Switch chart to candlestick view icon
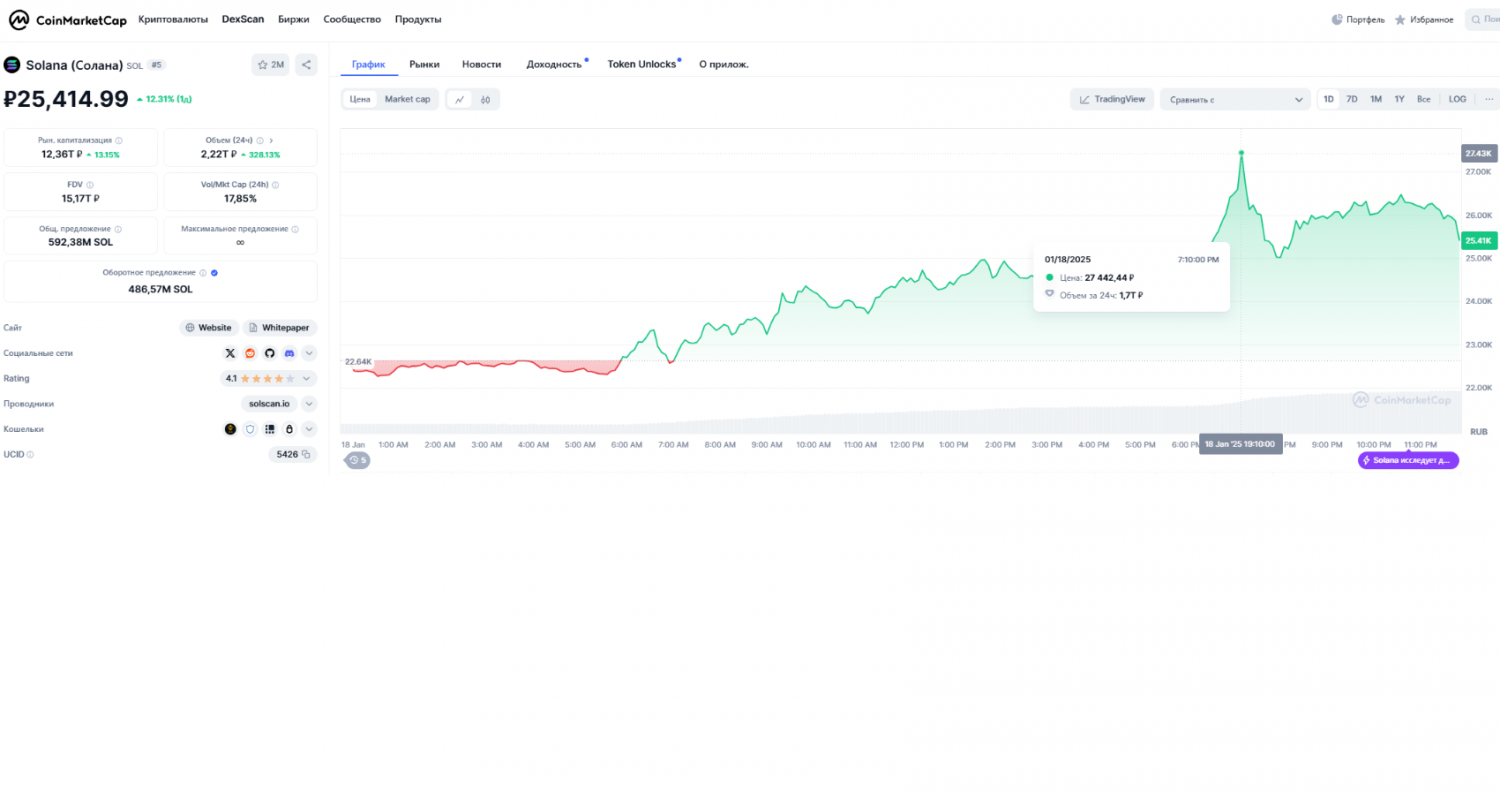 click(485, 99)
